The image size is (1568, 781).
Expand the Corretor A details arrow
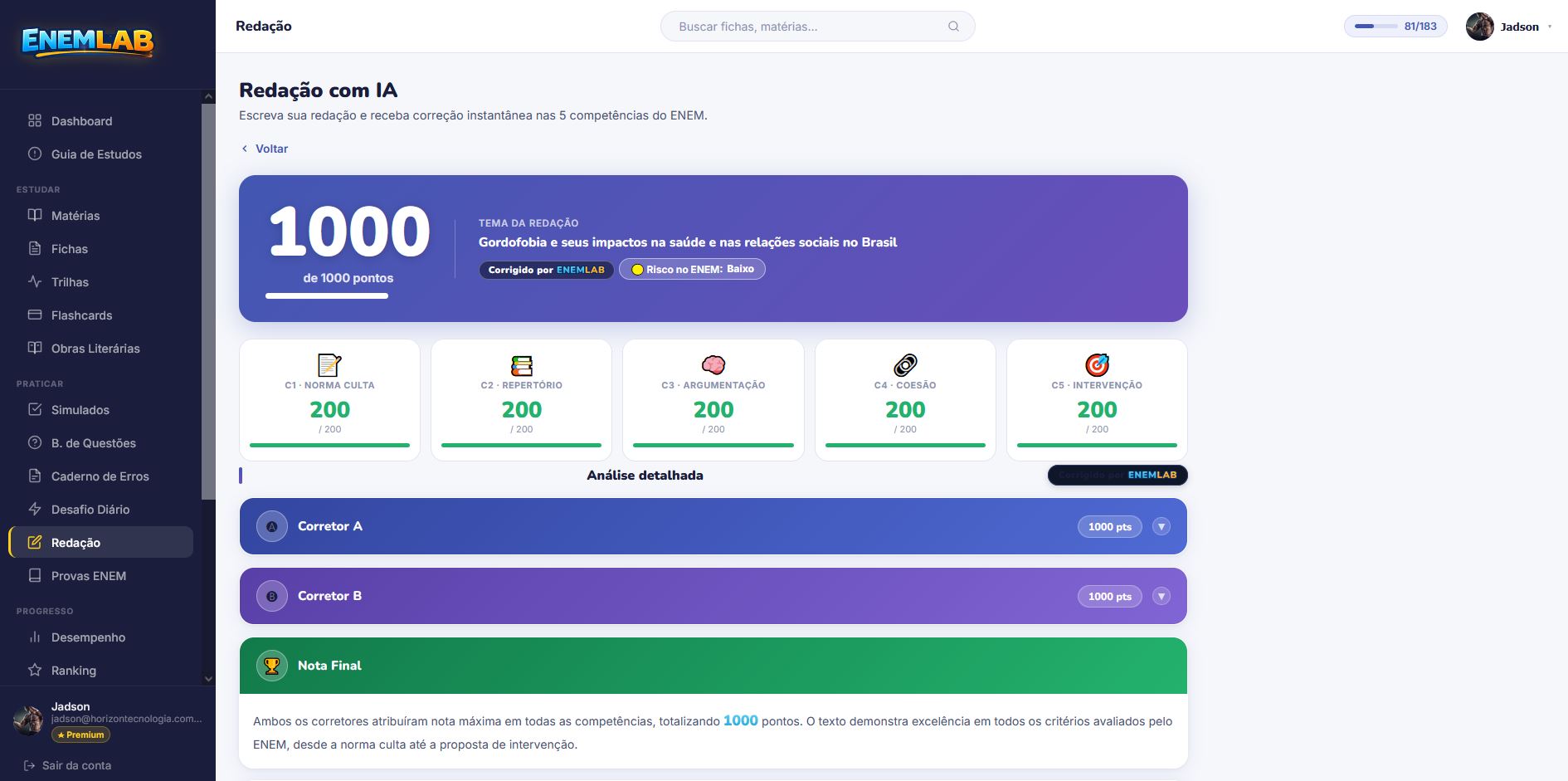pyautogui.click(x=1161, y=526)
